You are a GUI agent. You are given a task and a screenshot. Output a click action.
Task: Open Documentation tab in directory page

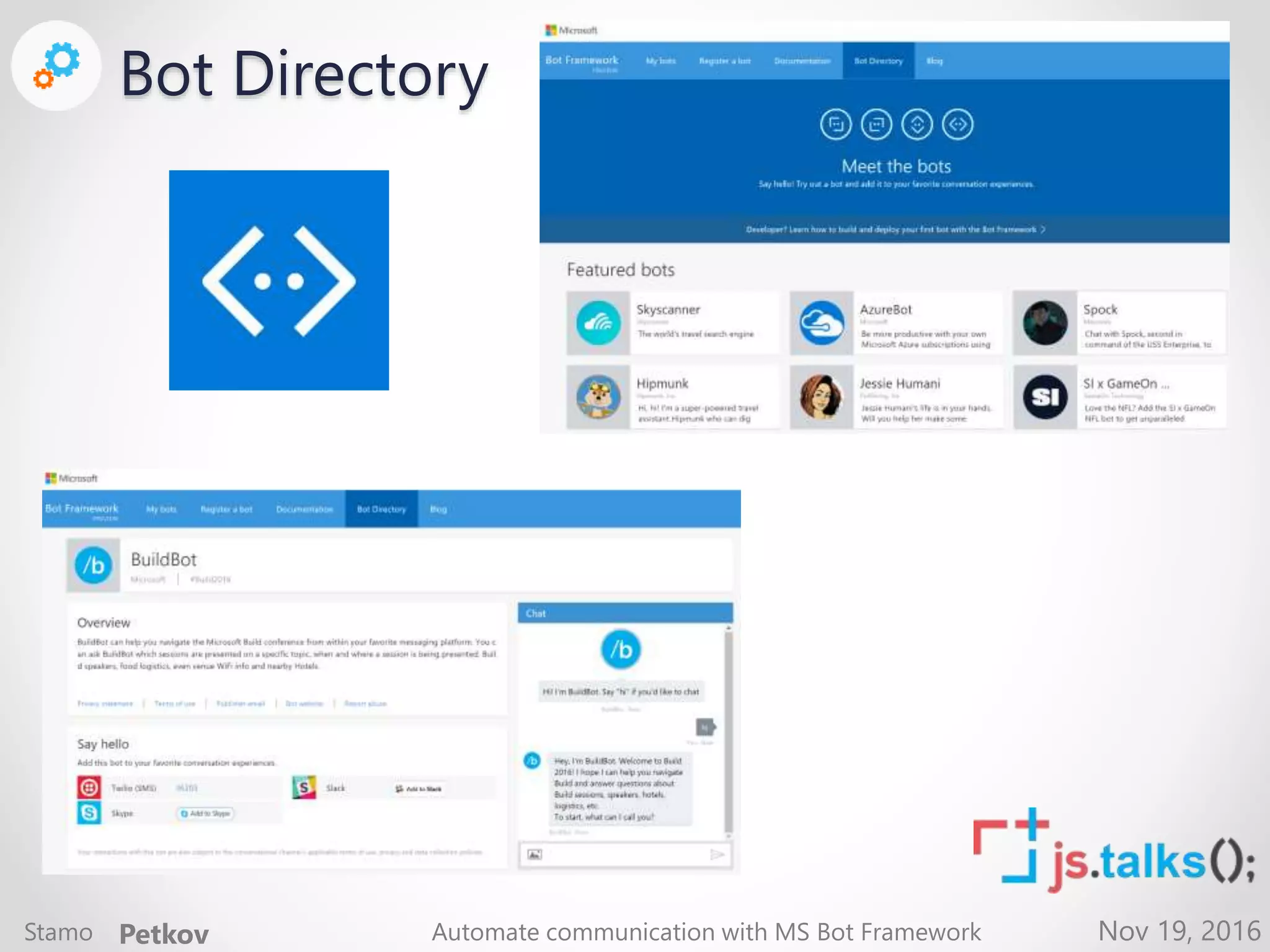coord(802,61)
